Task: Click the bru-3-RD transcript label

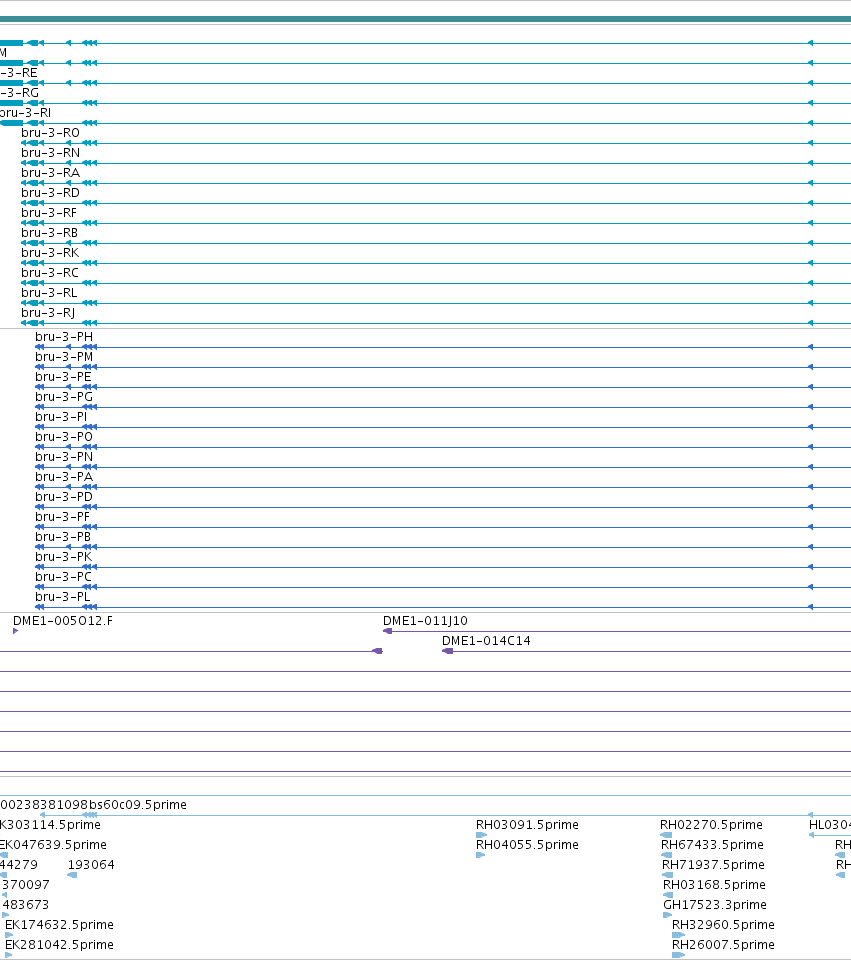Action: [x=50, y=193]
